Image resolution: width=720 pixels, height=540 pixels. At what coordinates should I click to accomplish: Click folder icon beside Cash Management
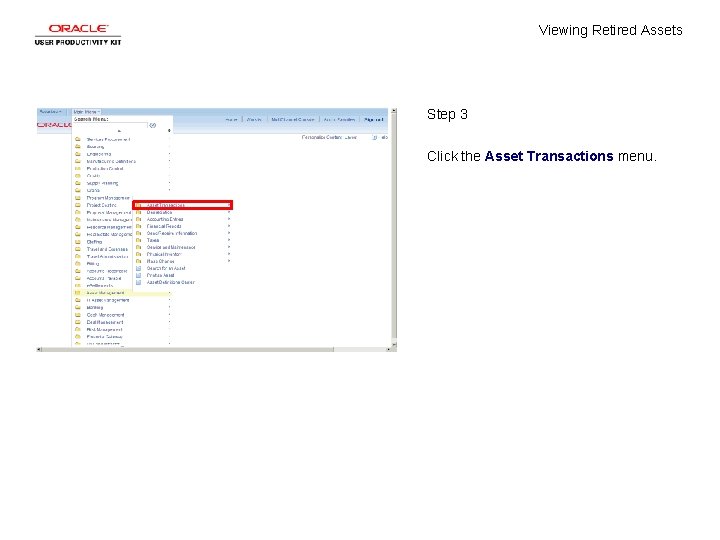[x=78, y=315]
